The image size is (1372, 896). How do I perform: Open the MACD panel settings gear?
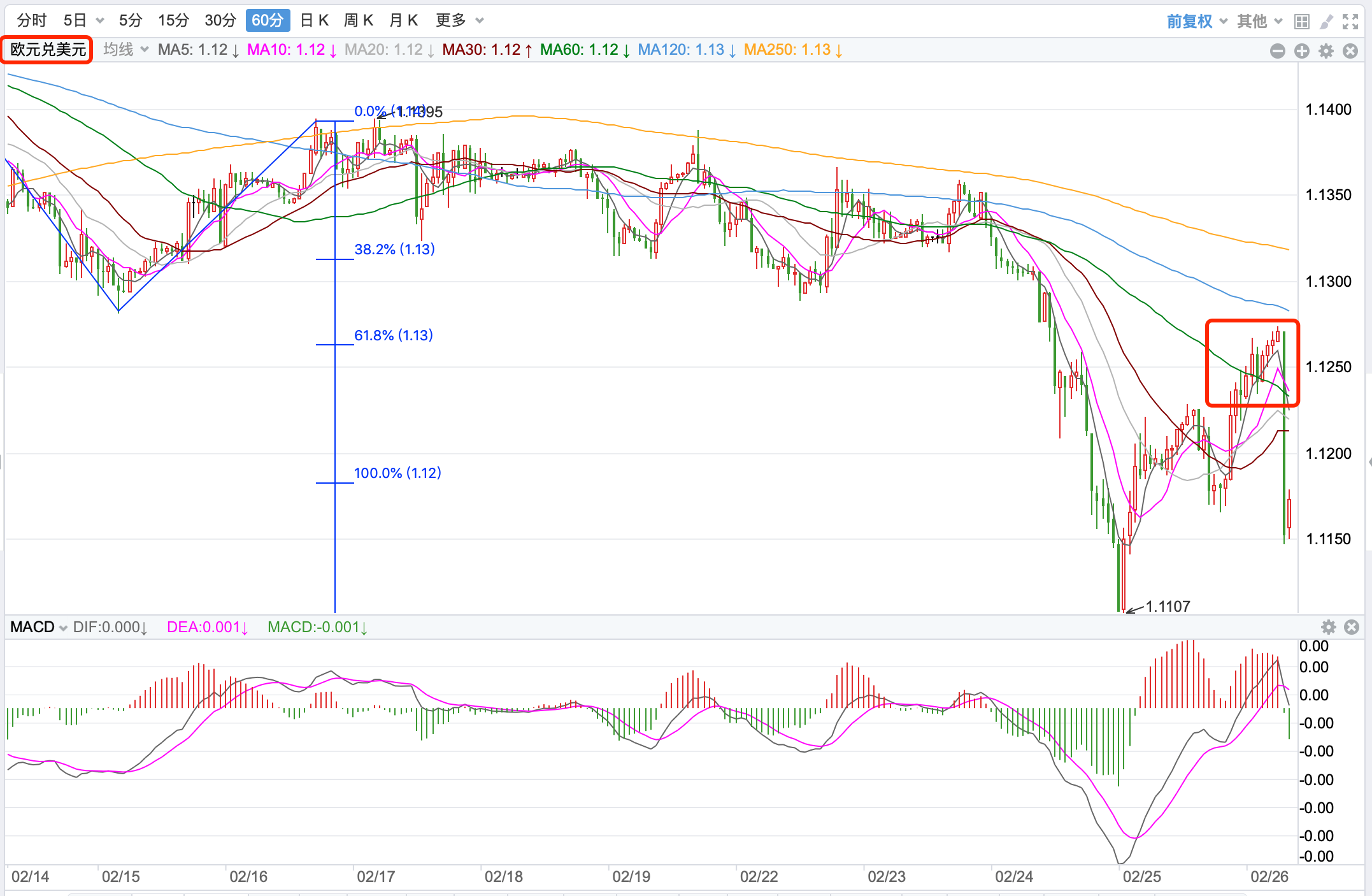pos(1328,627)
